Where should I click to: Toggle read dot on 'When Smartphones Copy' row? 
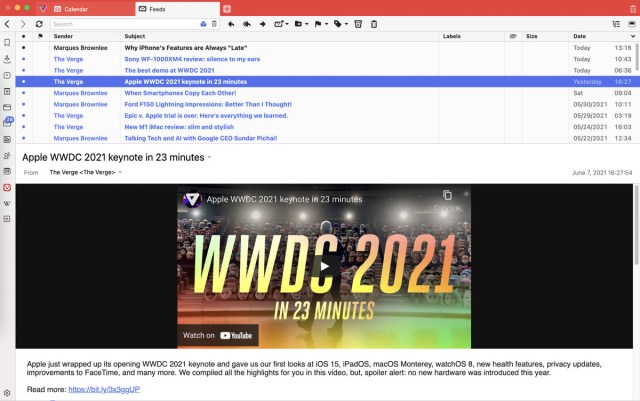(23, 93)
